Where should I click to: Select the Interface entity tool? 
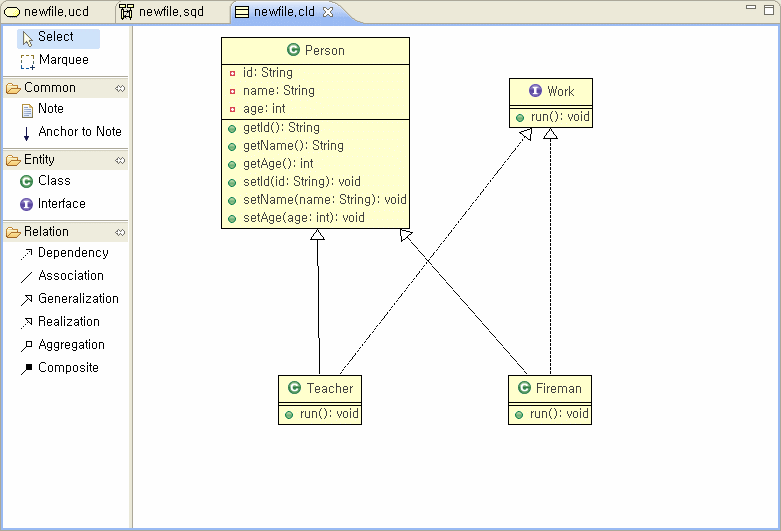pos(61,204)
